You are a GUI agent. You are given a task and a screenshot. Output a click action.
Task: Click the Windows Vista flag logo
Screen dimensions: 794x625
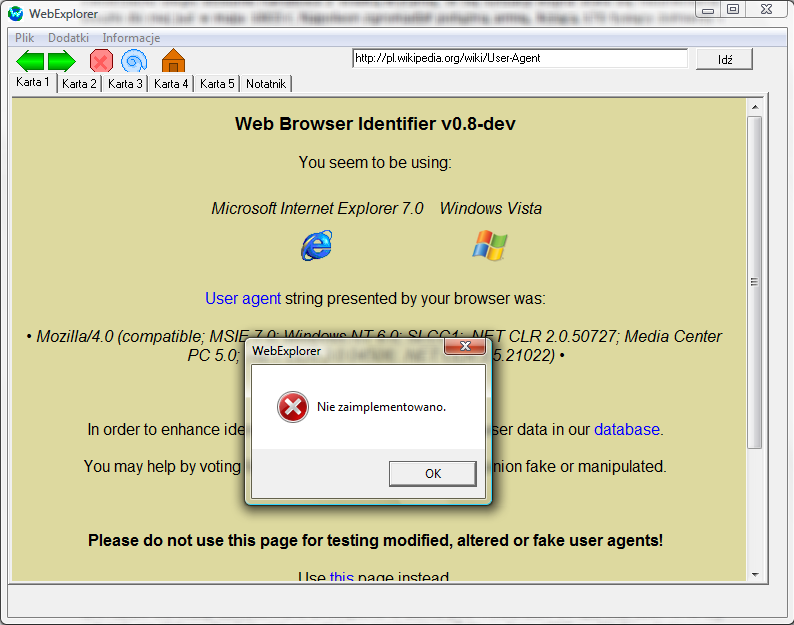(490, 246)
